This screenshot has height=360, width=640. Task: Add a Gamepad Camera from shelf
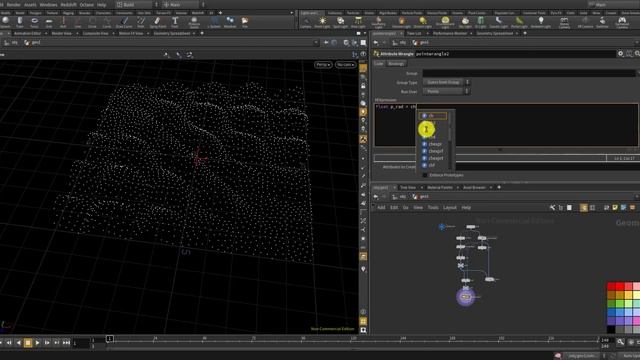tap(622, 22)
